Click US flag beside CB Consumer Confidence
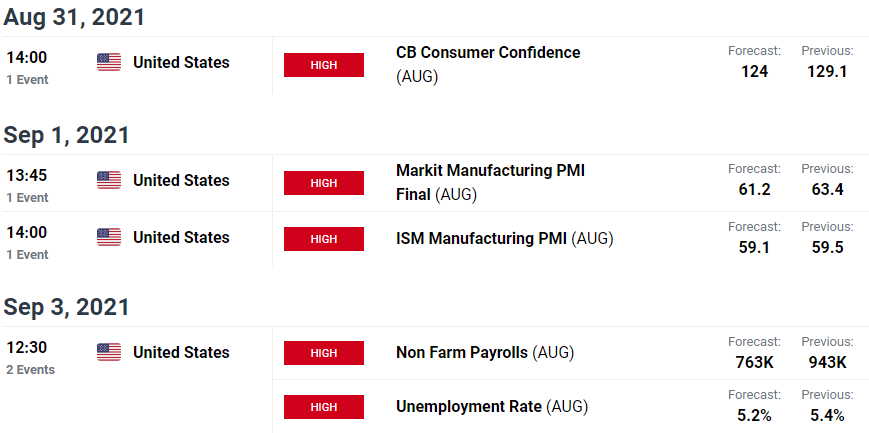 pyautogui.click(x=109, y=62)
